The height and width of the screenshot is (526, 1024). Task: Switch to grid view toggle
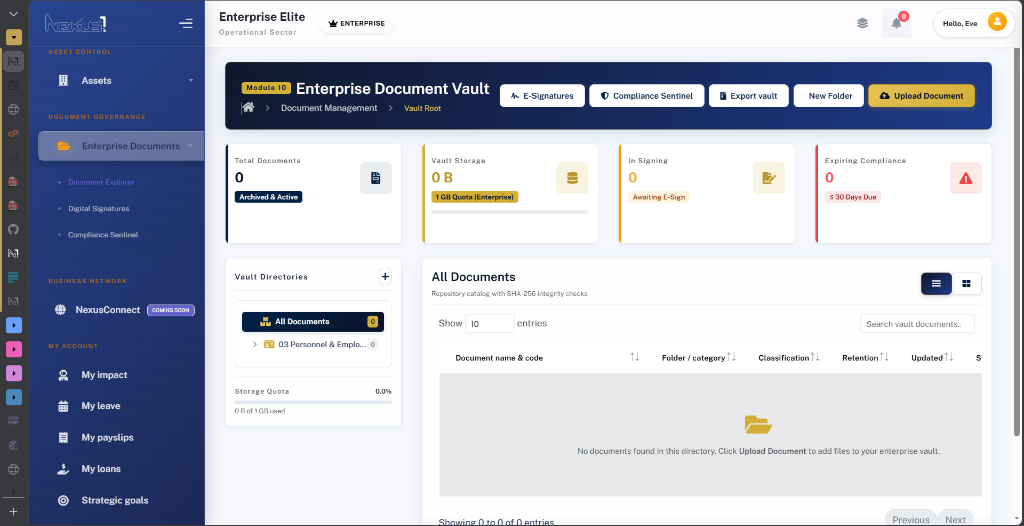click(967, 284)
